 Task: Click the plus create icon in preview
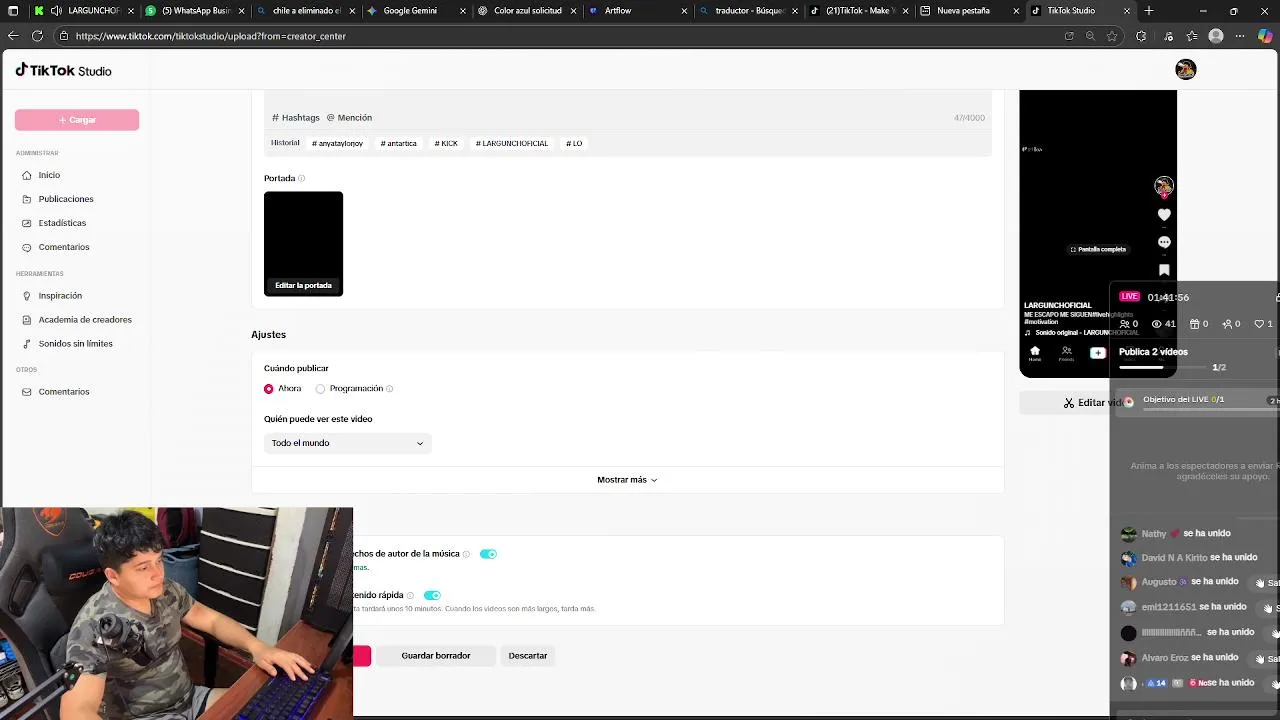[x=1098, y=353]
